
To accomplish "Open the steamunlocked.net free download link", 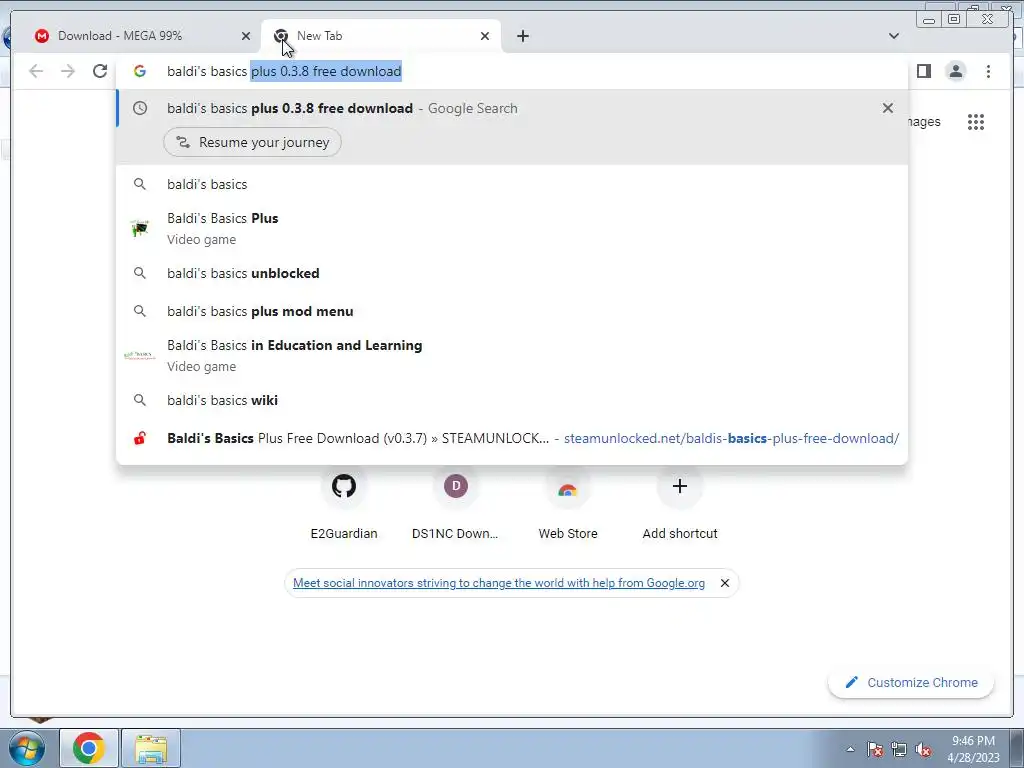I will click(512, 438).
